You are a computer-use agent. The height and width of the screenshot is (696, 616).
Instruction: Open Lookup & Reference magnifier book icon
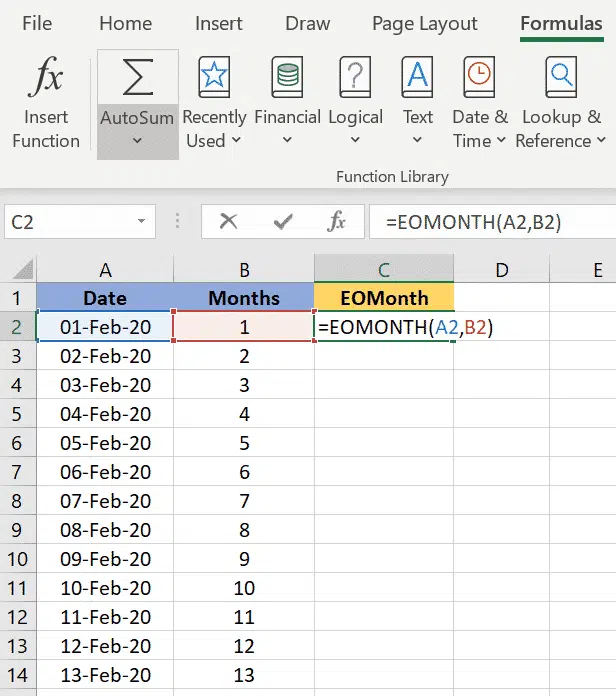point(561,76)
